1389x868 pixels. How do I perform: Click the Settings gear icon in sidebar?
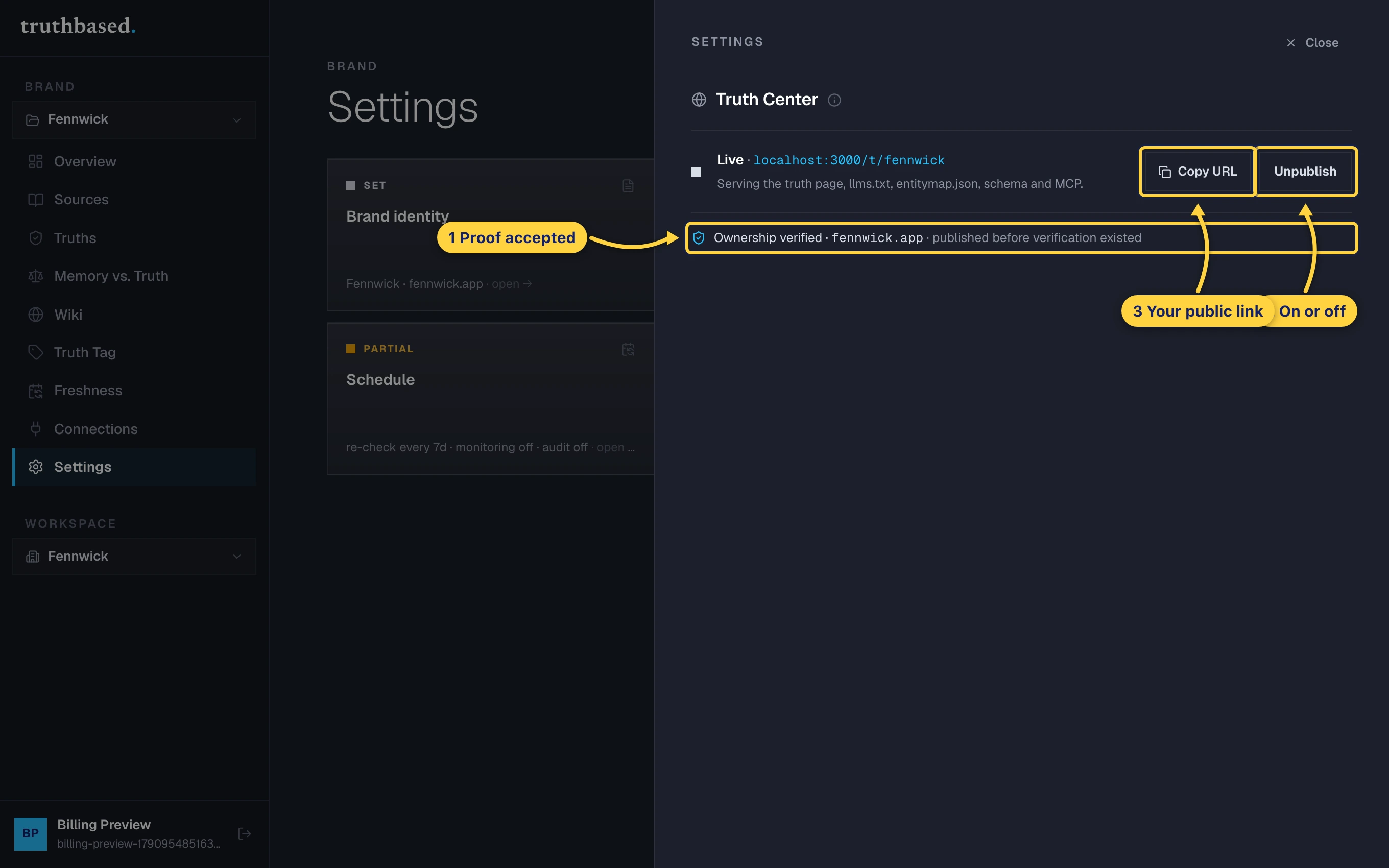pos(36,467)
